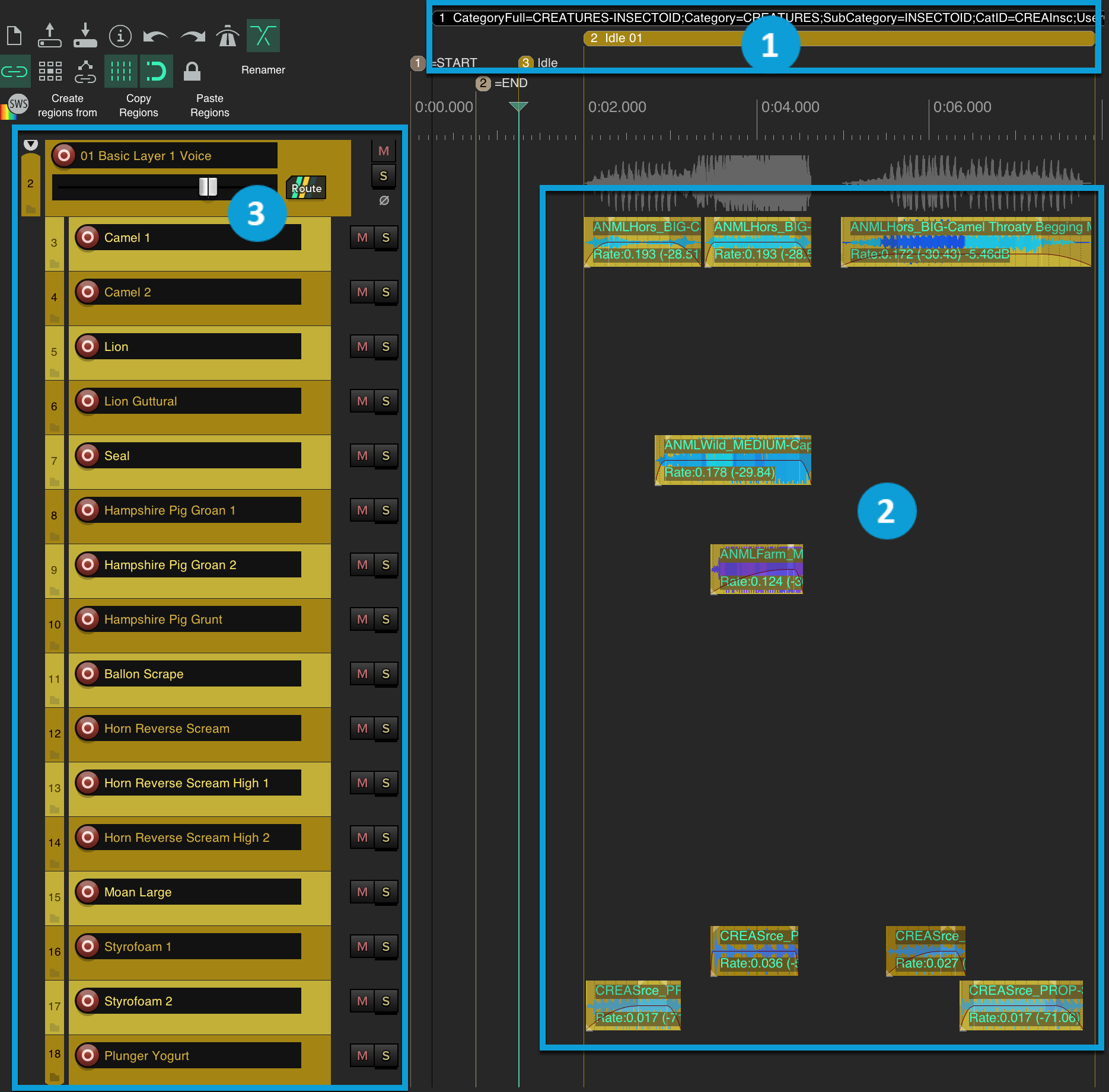The image size is (1109, 1092).
Task: Open Route for 01 Basic Layer track
Action: pos(306,188)
